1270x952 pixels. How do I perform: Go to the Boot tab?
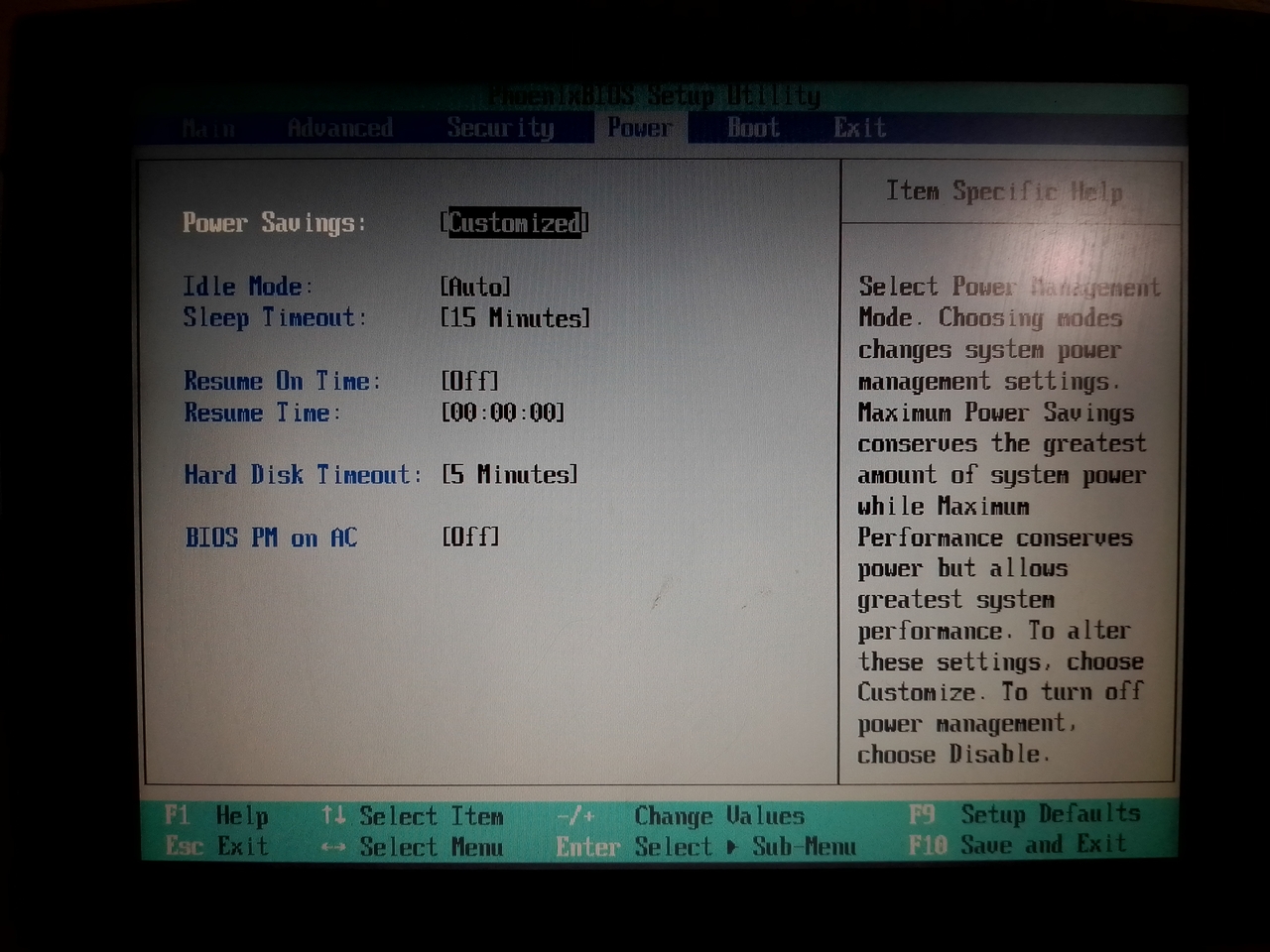pyautogui.click(x=753, y=128)
